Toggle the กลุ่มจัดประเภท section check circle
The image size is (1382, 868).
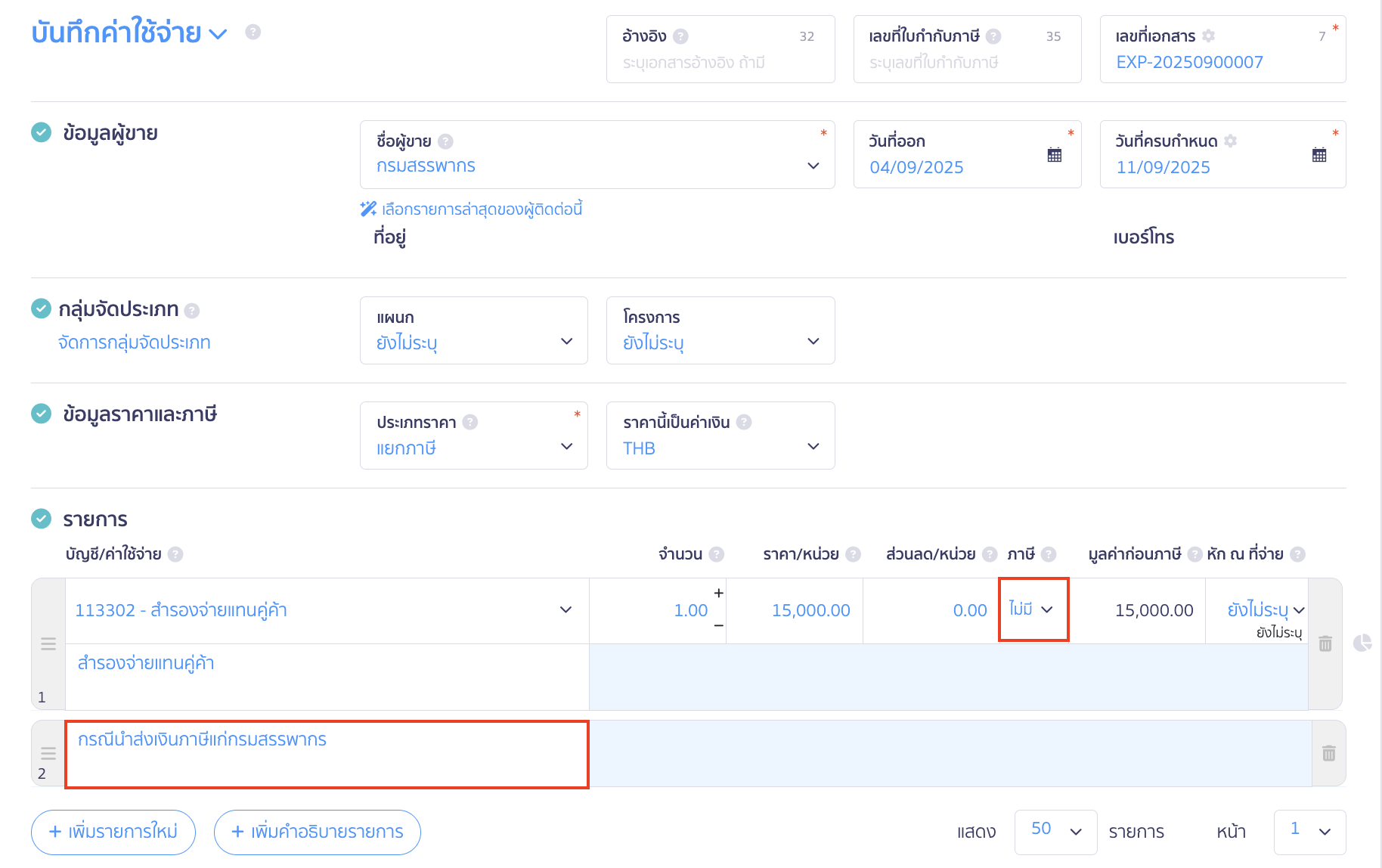[x=41, y=308]
